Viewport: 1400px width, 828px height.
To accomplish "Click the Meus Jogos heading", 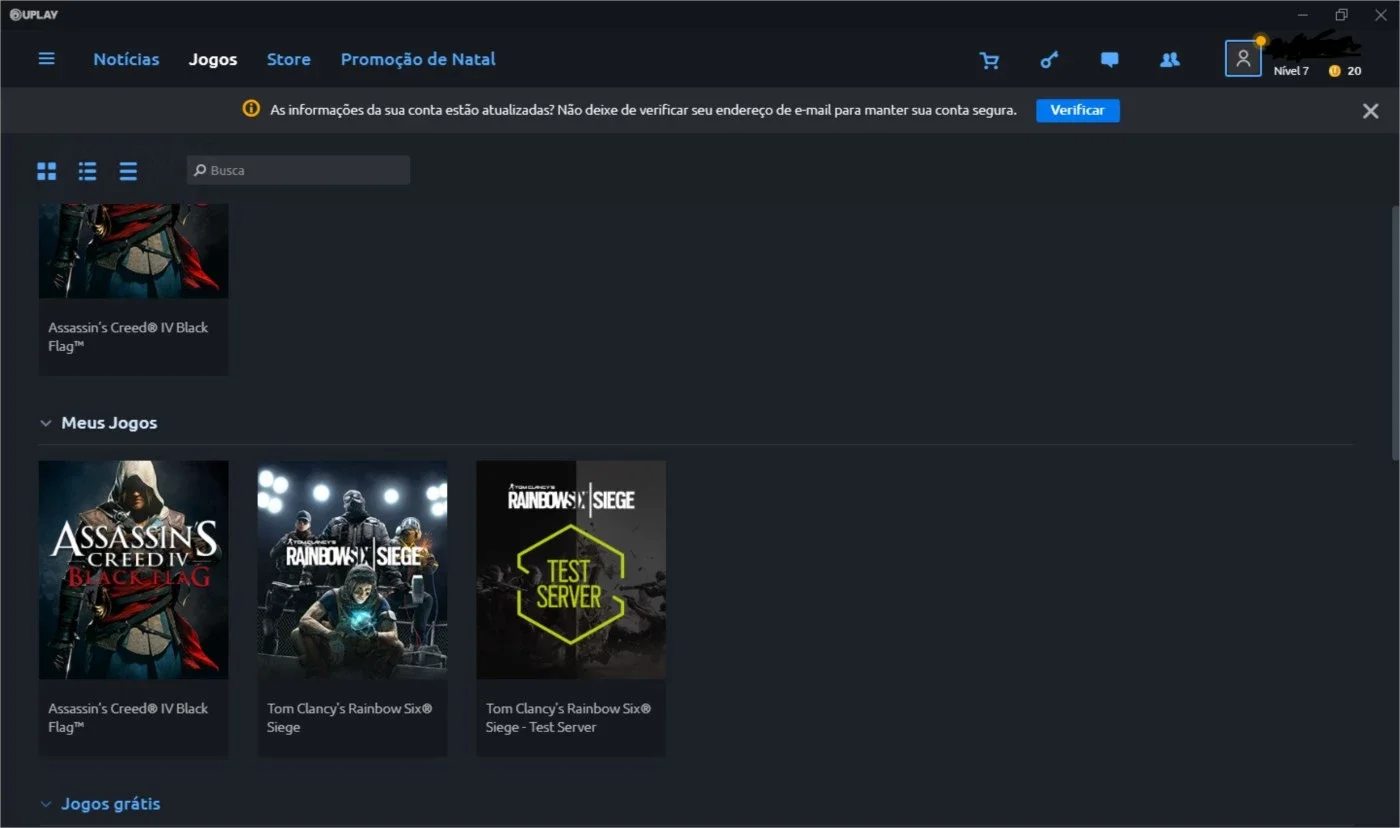I will [x=109, y=423].
